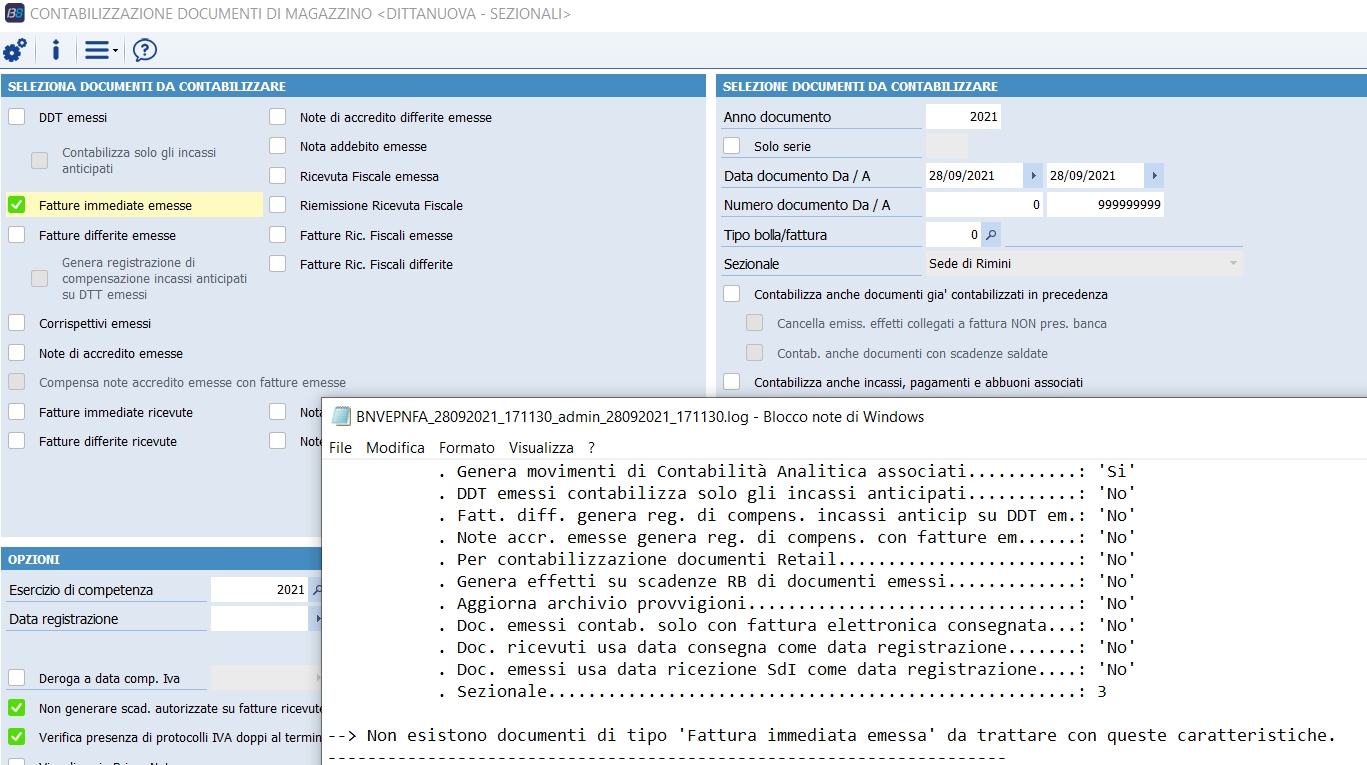Click the Notepad icon in the log window title bar
This screenshot has height=765, width=1367.
[x=341, y=417]
